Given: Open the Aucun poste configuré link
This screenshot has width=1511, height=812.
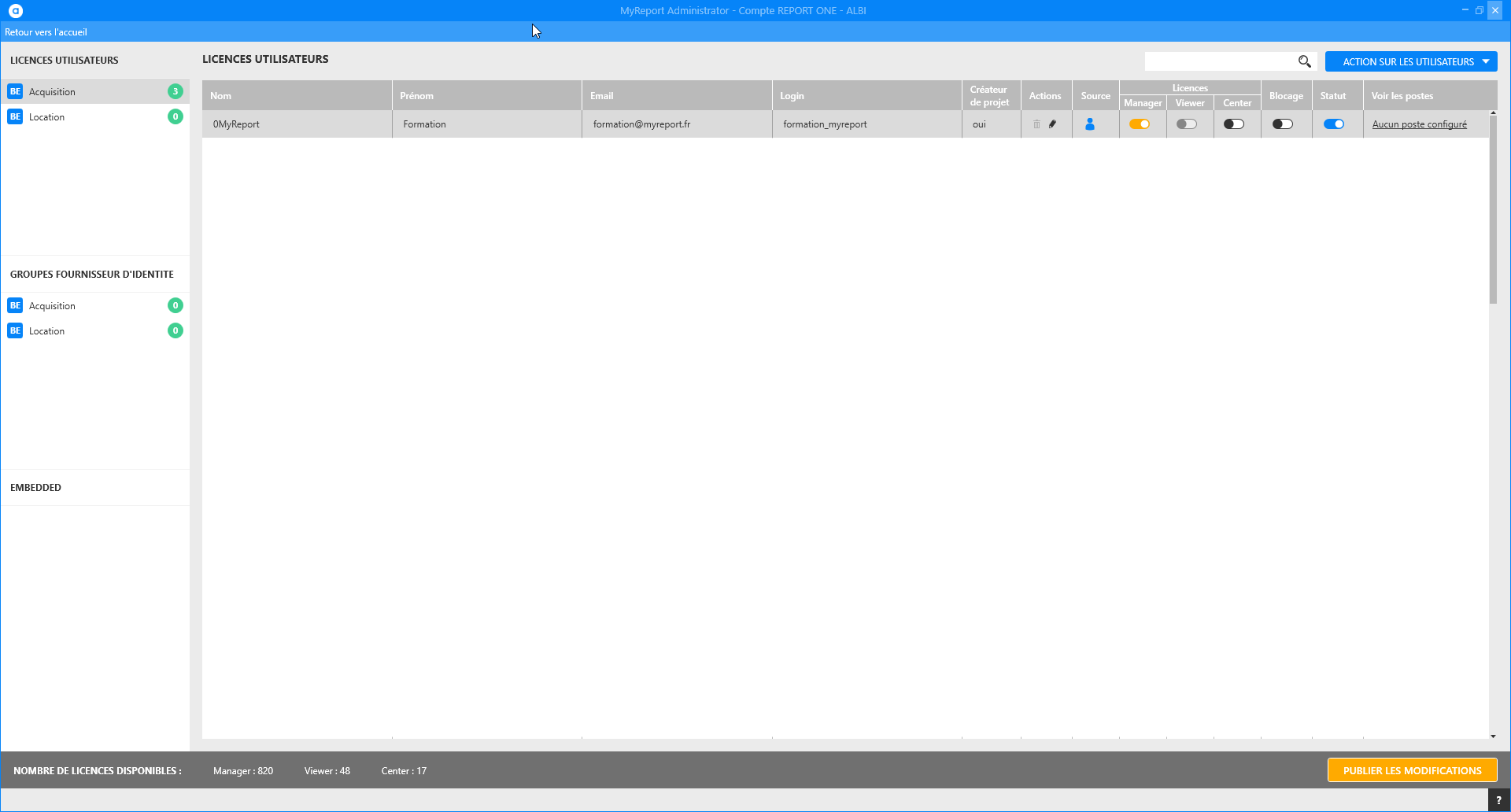Looking at the screenshot, I should click(x=1419, y=124).
